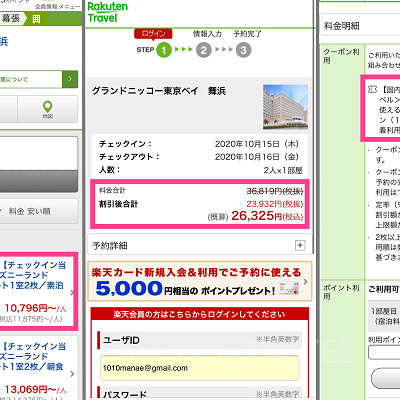This screenshot has height=400, width=400.
Task: Click the 情報入力 step label
Action: pyautogui.click(x=207, y=34)
